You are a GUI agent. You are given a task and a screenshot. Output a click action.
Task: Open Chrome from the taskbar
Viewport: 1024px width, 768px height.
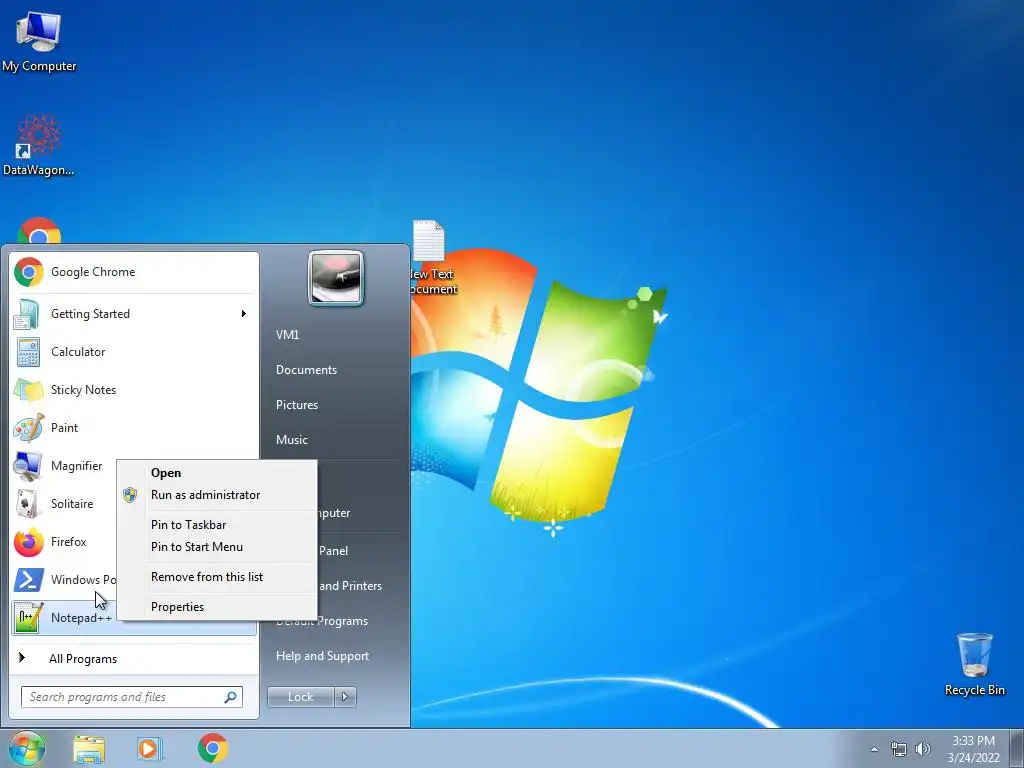(x=213, y=748)
